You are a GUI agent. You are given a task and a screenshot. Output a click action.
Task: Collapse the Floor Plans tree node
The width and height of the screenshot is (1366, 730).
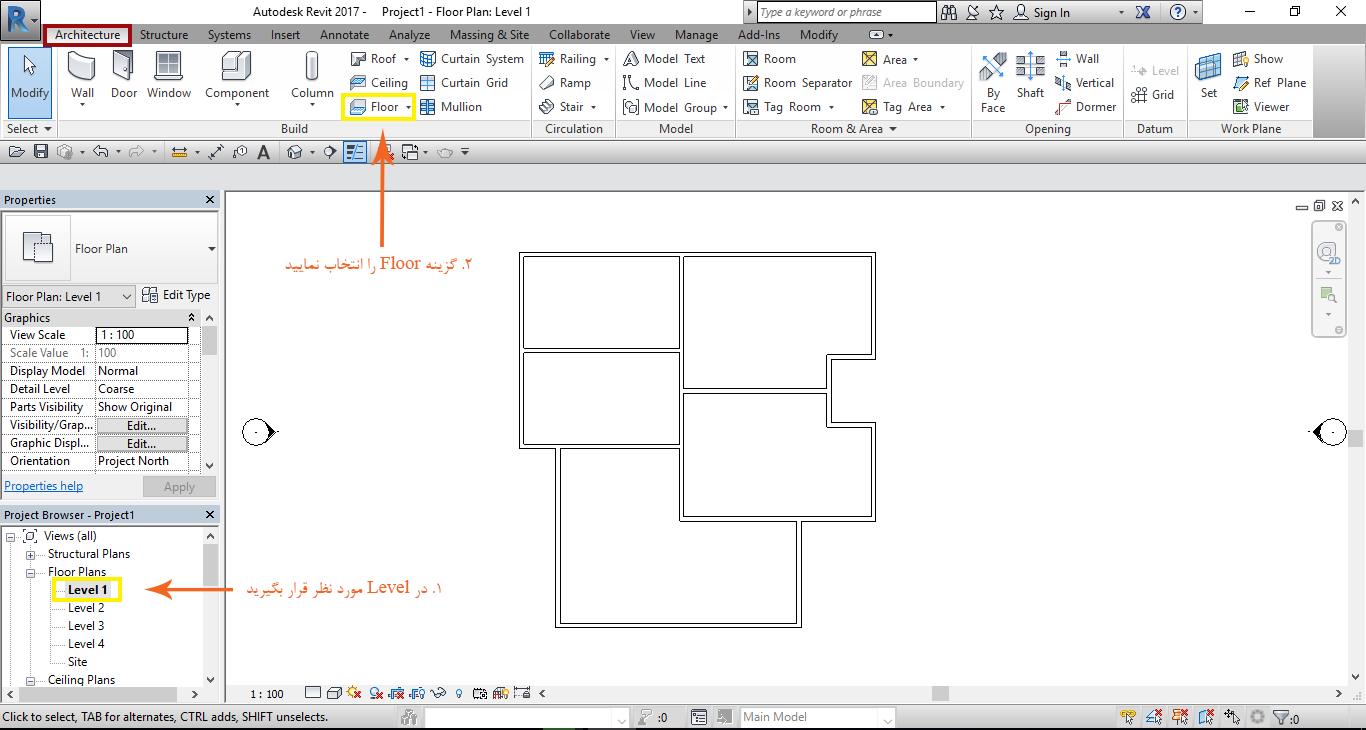point(31,573)
